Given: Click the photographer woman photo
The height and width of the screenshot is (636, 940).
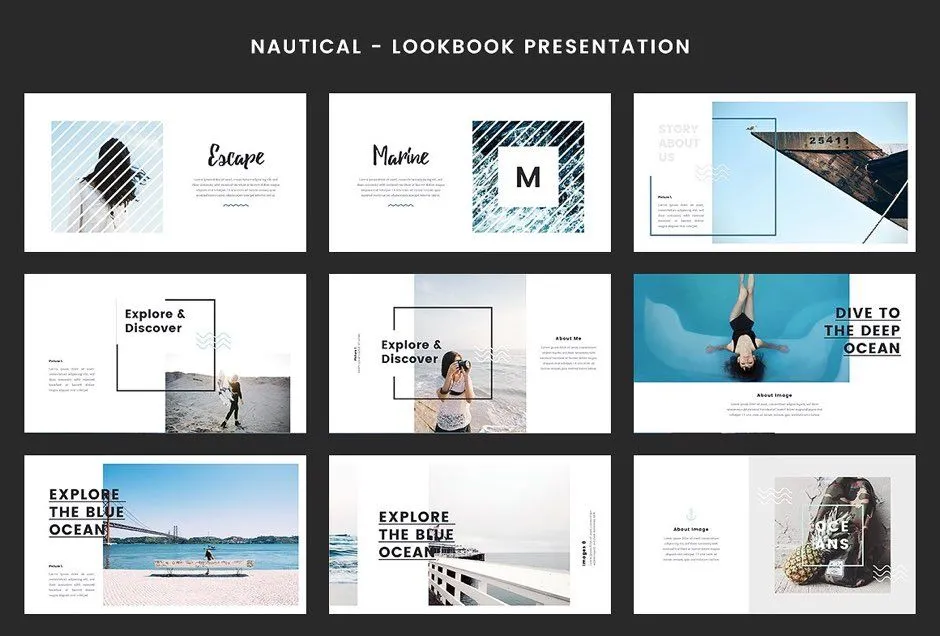Looking at the screenshot, I should [x=470, y=354].
